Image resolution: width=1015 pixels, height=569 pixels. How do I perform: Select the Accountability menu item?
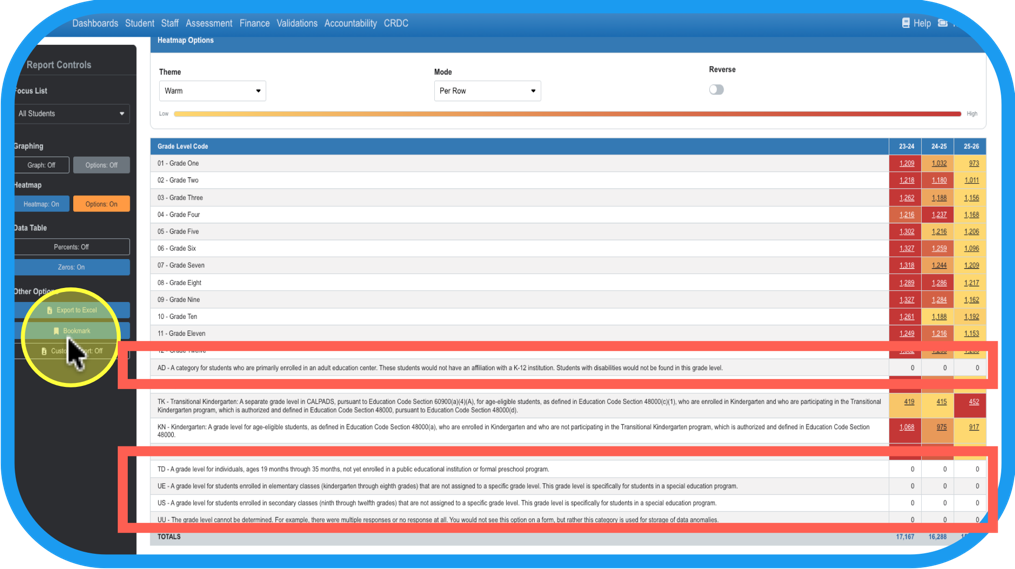[350, 23]
